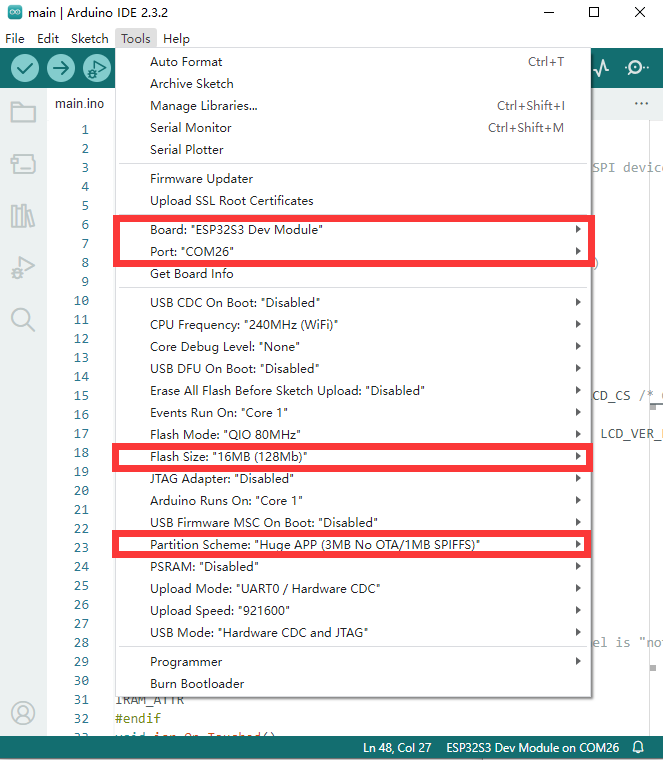Expand Events Run On "Core 1" submenu
Viewport: 663px width, 760px height.
(x=353, y=412)
